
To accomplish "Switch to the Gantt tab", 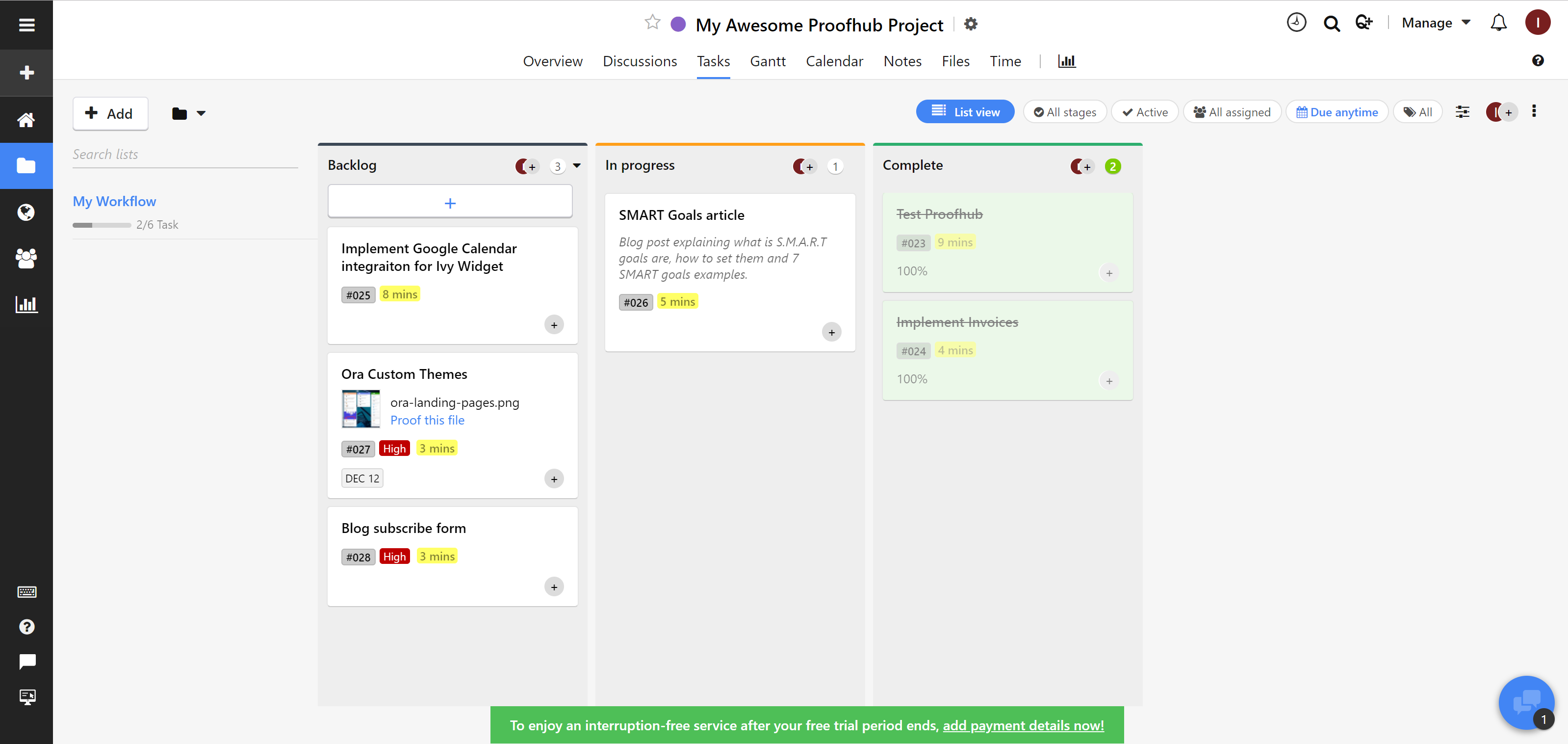I will coord(768,61).
